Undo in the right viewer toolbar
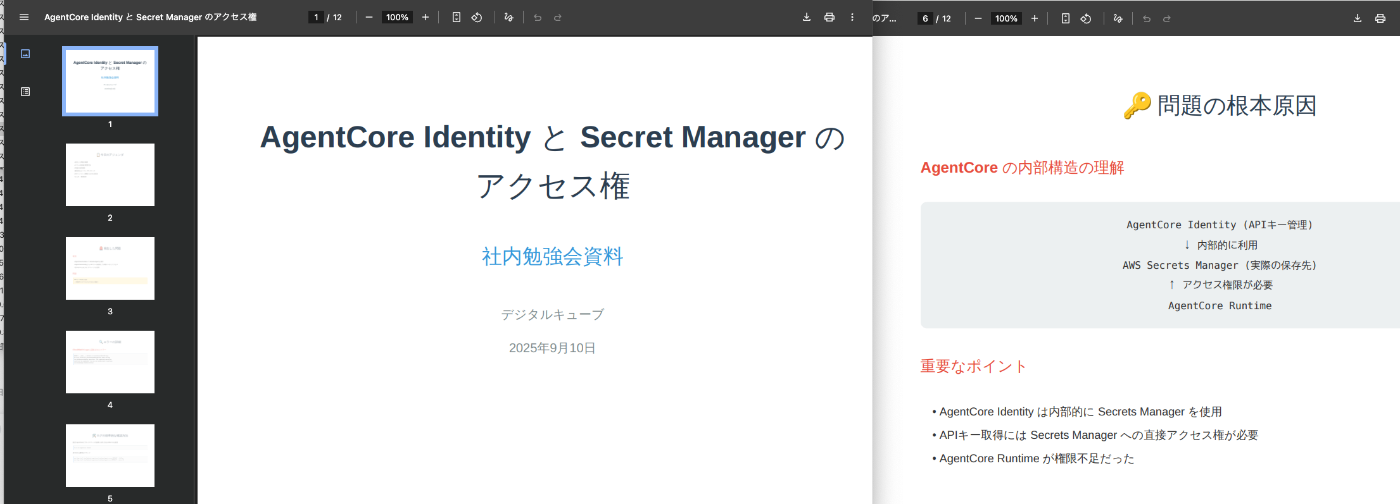The height and width of the screenshot is (504, 1400). click(x=1146, y=18)
